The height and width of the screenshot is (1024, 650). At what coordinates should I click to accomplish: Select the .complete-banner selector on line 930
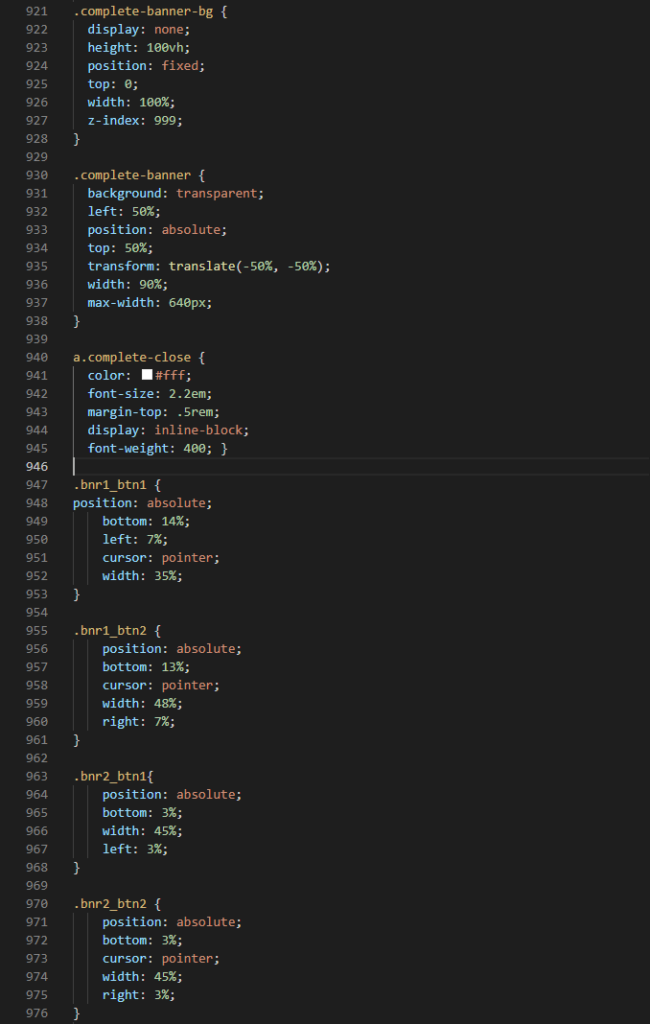pyautogui.click(x=132, y=175)
